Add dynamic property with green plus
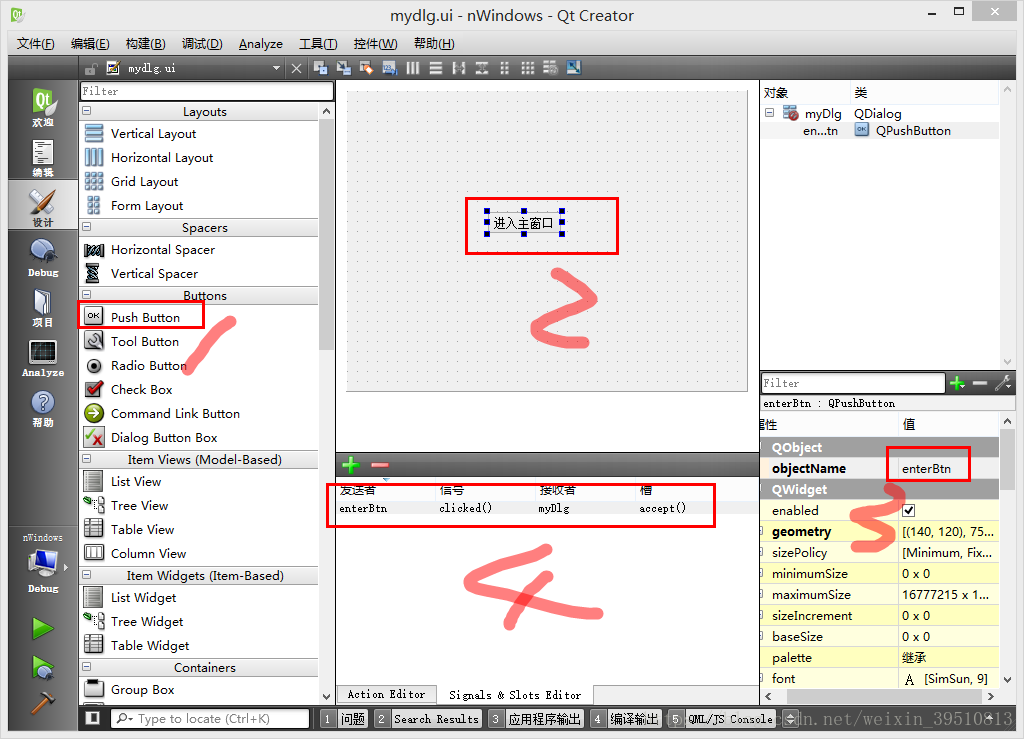The width and height of the screenshot is (1024, 739). (x=957, y=384)
